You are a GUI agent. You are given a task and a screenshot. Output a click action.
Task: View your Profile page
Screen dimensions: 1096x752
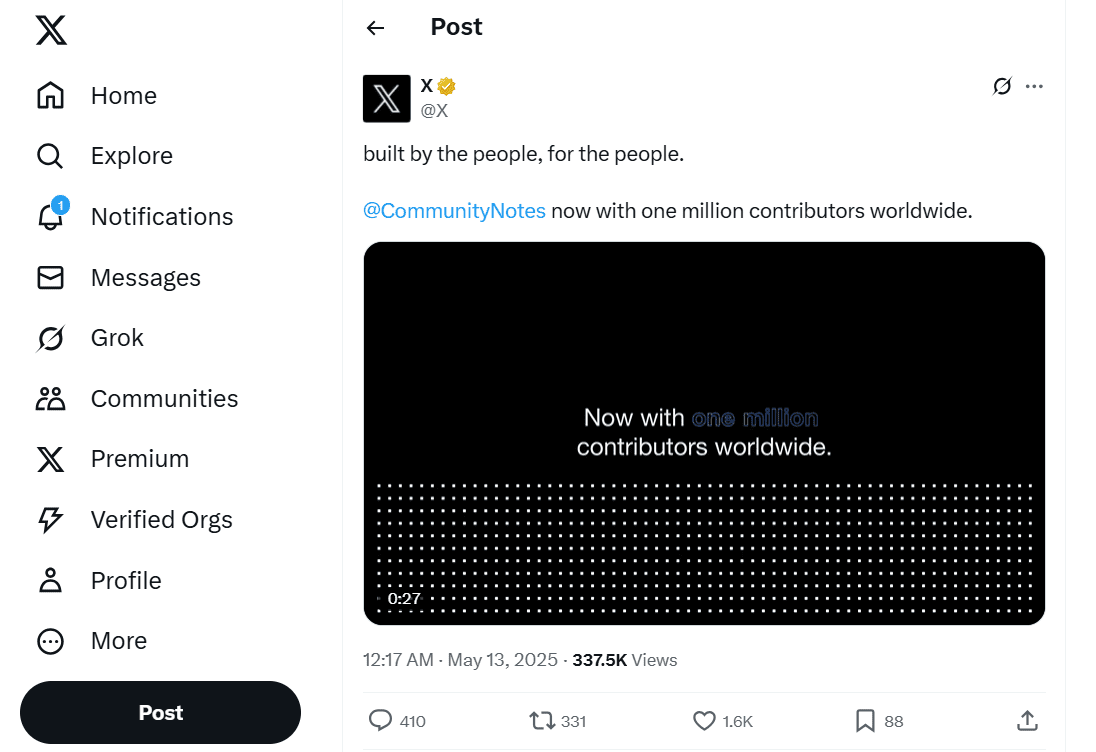(x=126, y=580)
